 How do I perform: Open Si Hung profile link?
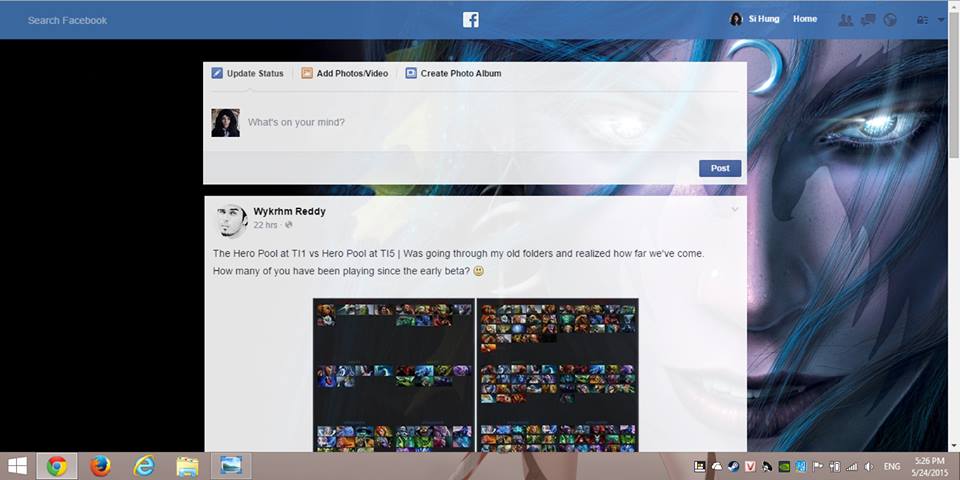coord(764,19)
